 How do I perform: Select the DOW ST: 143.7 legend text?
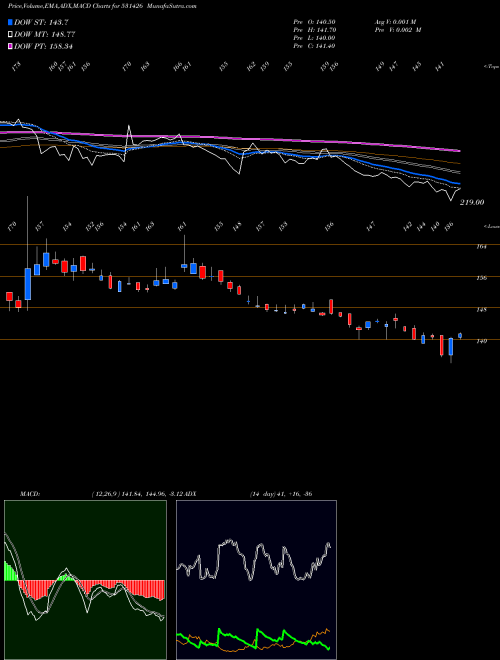[x=41, y=22]
